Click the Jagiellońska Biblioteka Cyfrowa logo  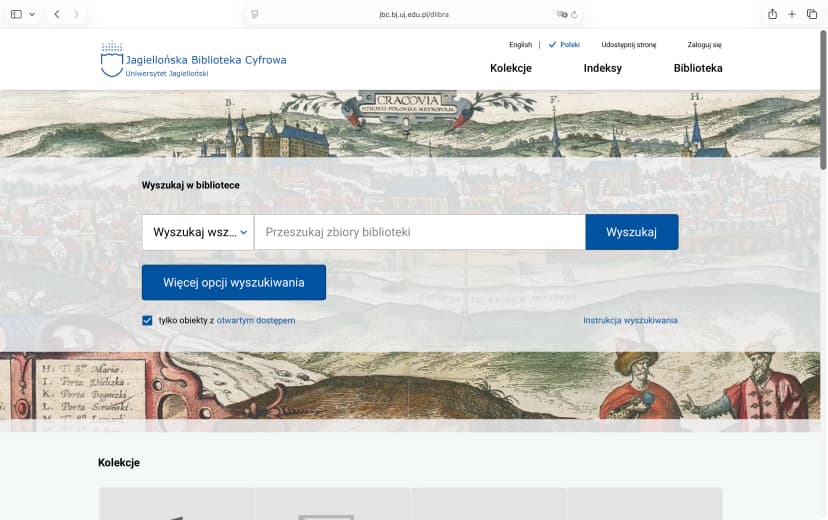point(193,60)
